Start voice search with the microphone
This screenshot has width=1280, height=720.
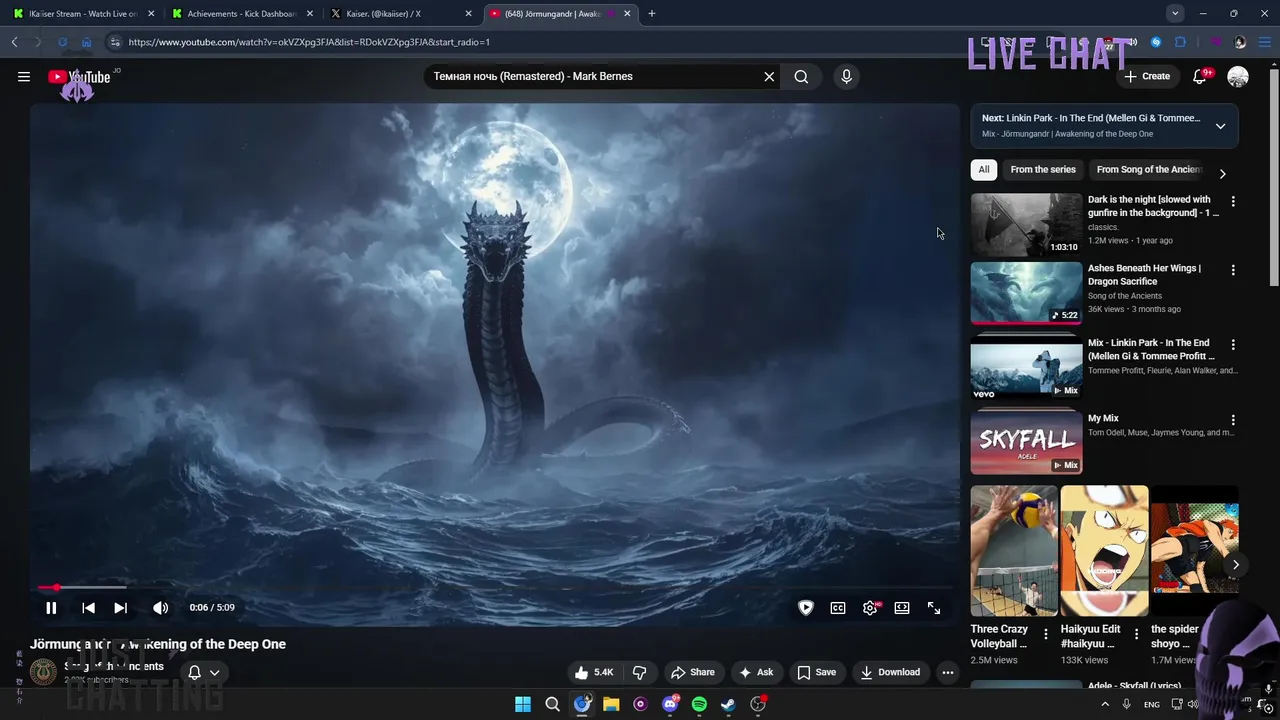click(846, 77)
